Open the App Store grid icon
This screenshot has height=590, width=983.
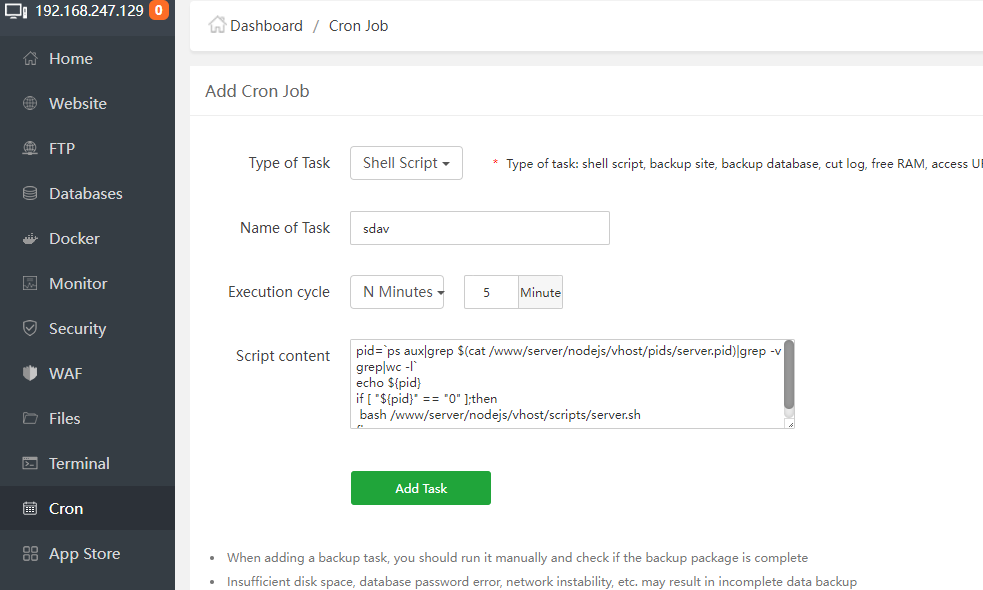tap(30, 554)
